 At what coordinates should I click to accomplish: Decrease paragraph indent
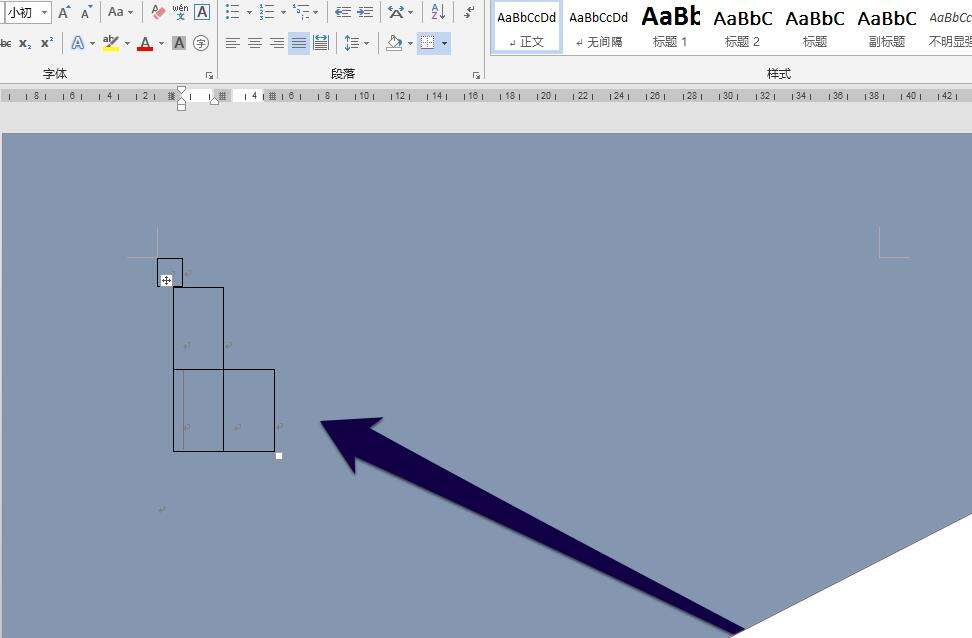tap(343, 12)
